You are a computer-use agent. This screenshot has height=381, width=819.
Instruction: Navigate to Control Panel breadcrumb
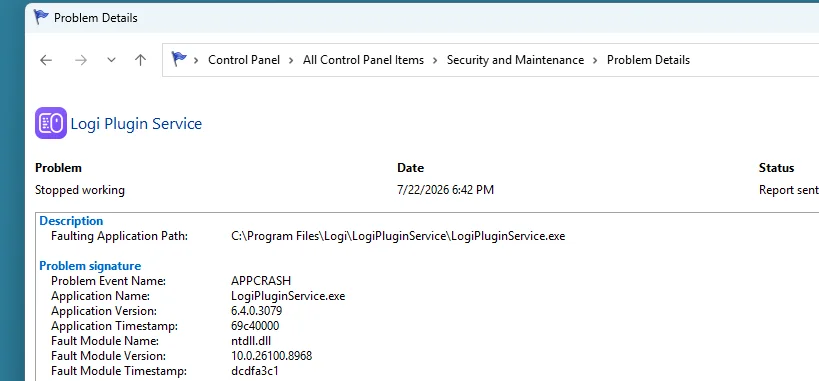244,60
